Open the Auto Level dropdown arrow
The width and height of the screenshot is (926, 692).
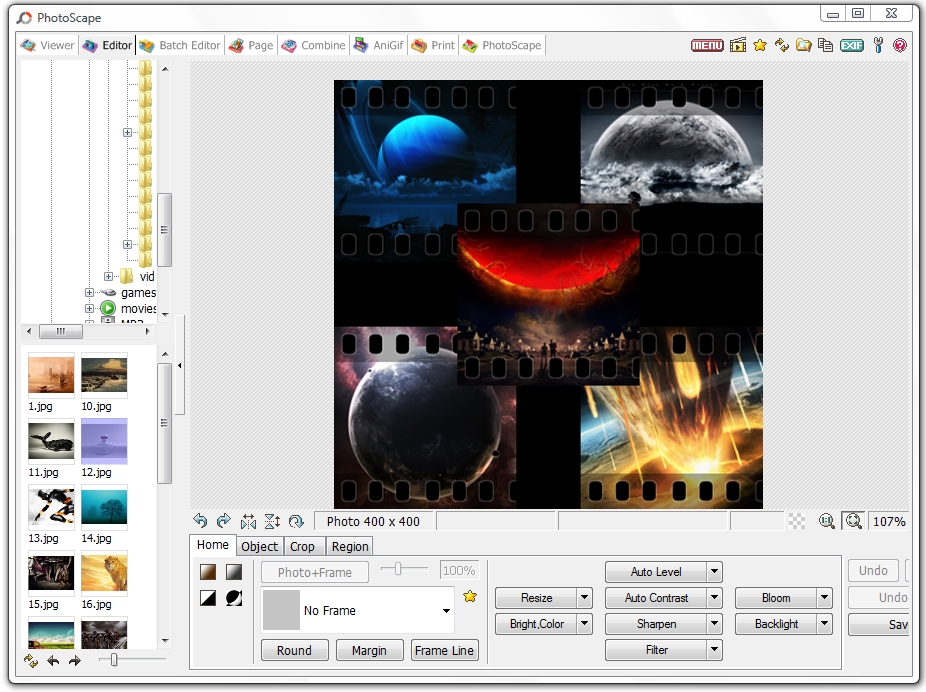pyautogui.click(x=715, y=572)
